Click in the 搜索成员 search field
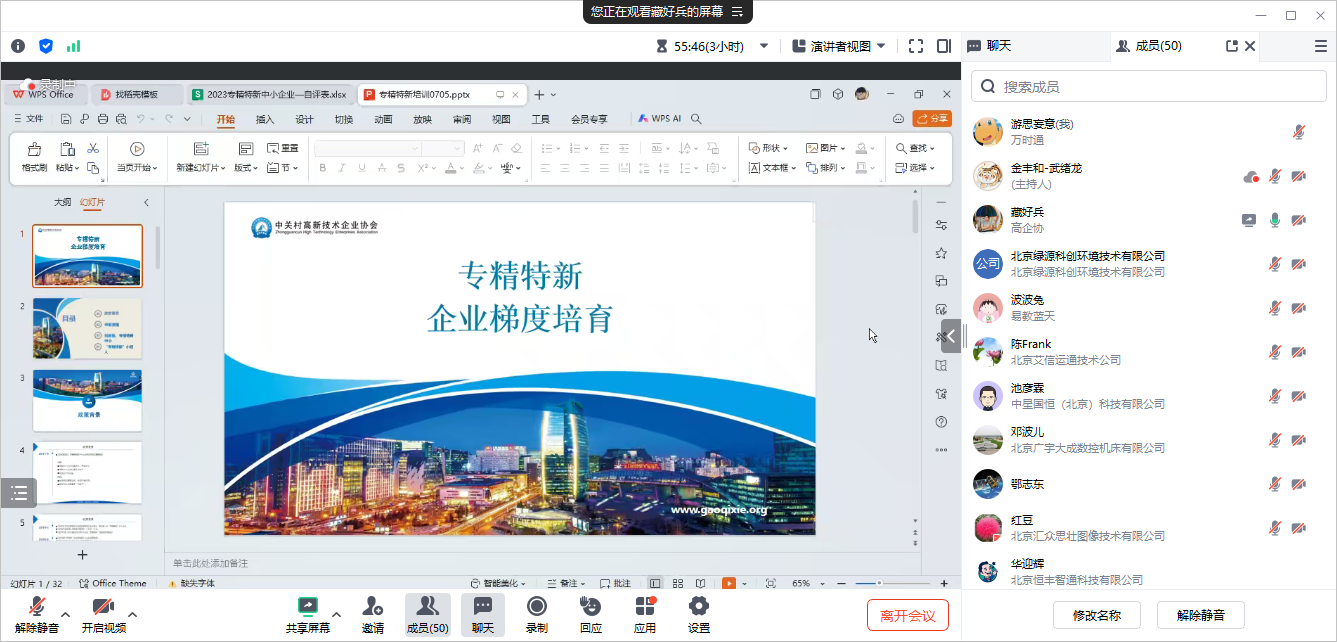The height and width of the screenshot is (642, 1337). click(1149, 87)
